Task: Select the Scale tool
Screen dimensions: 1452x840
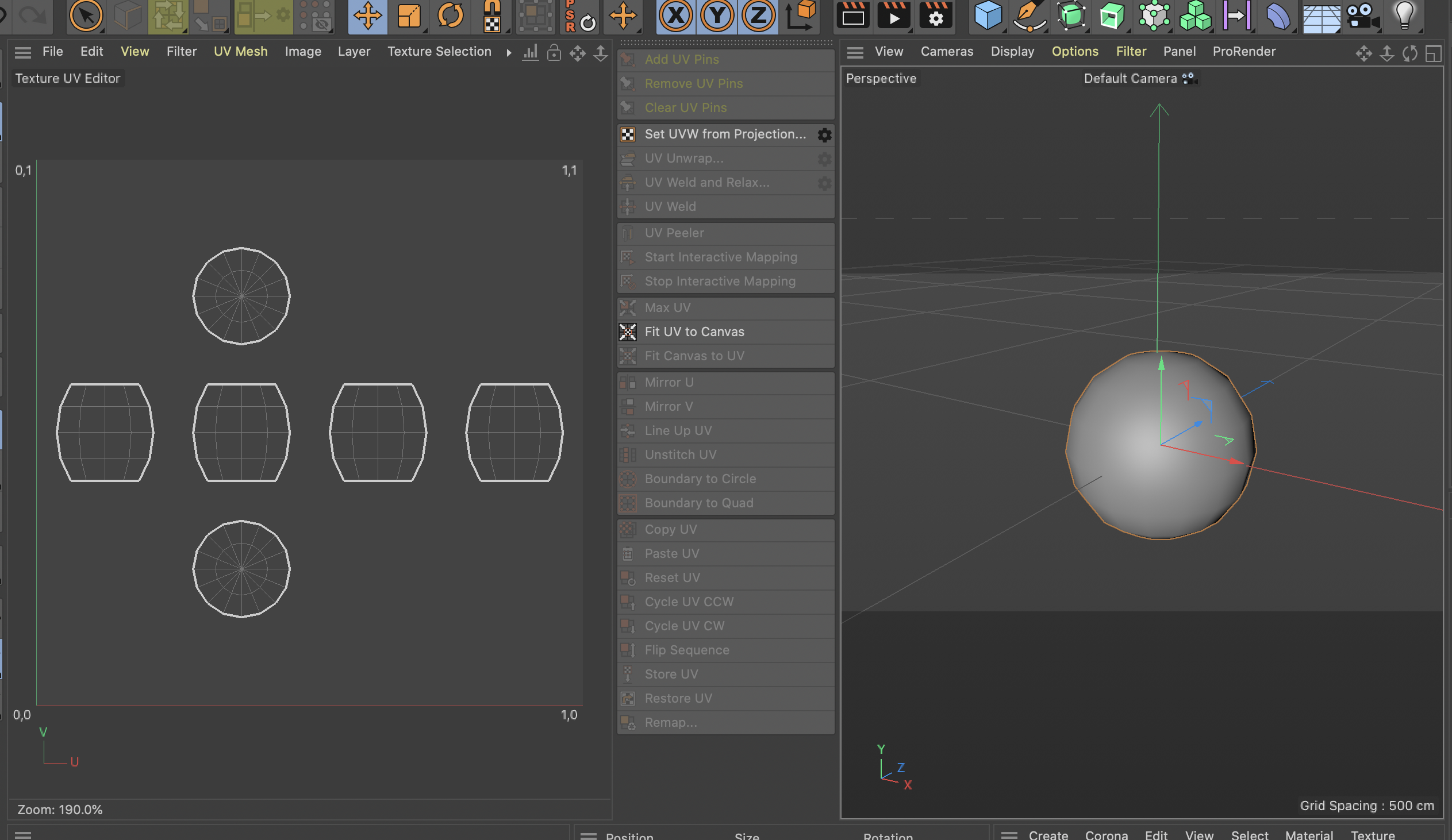Action: click(x=409, y=16)
